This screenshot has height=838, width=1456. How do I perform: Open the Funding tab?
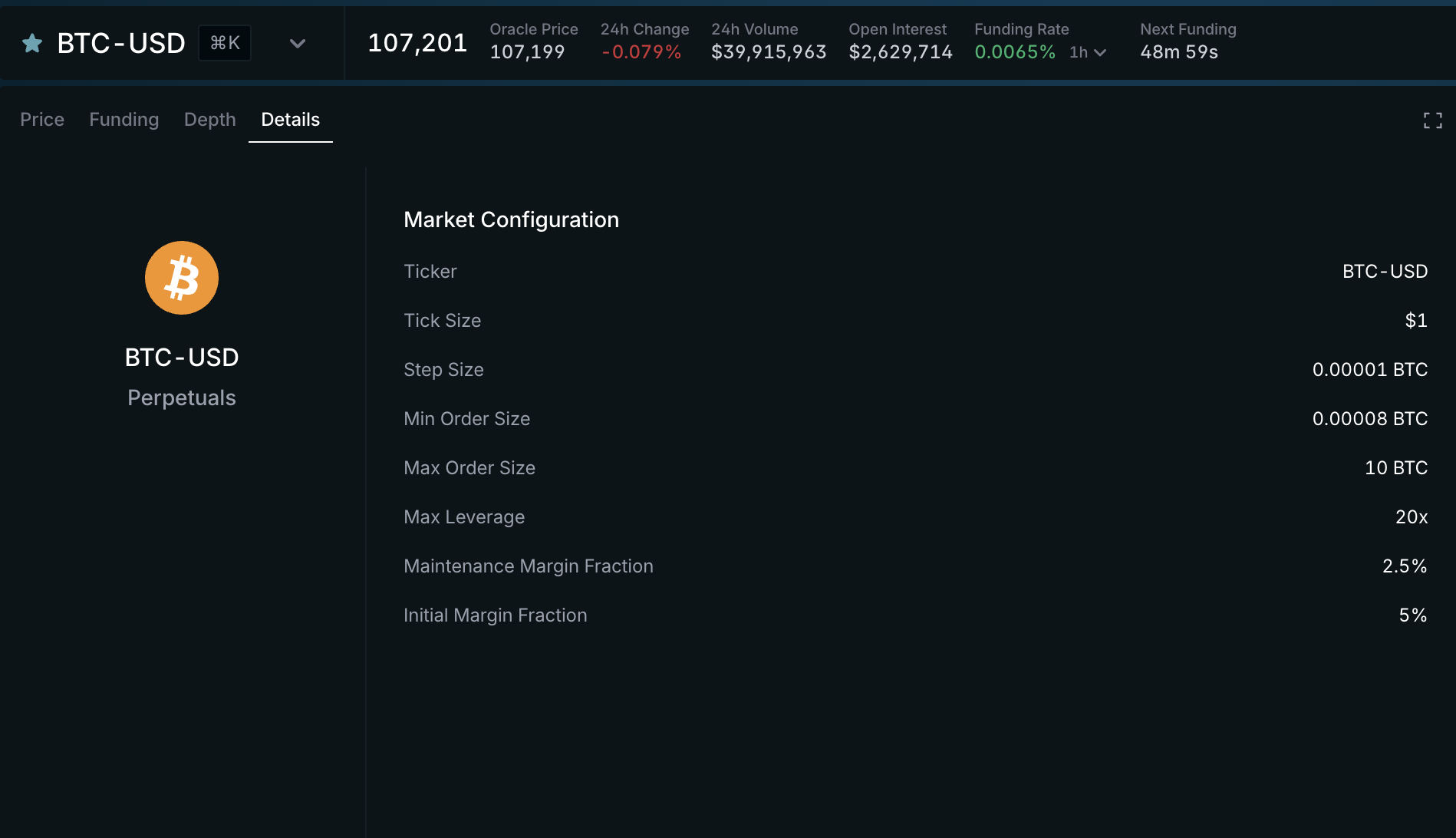[124, 120]
